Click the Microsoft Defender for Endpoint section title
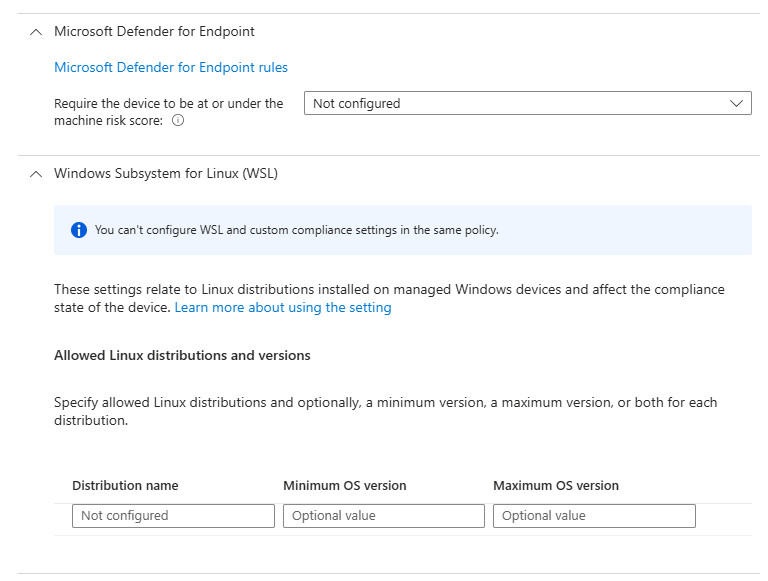768x581 pixels. click(154, 32)
